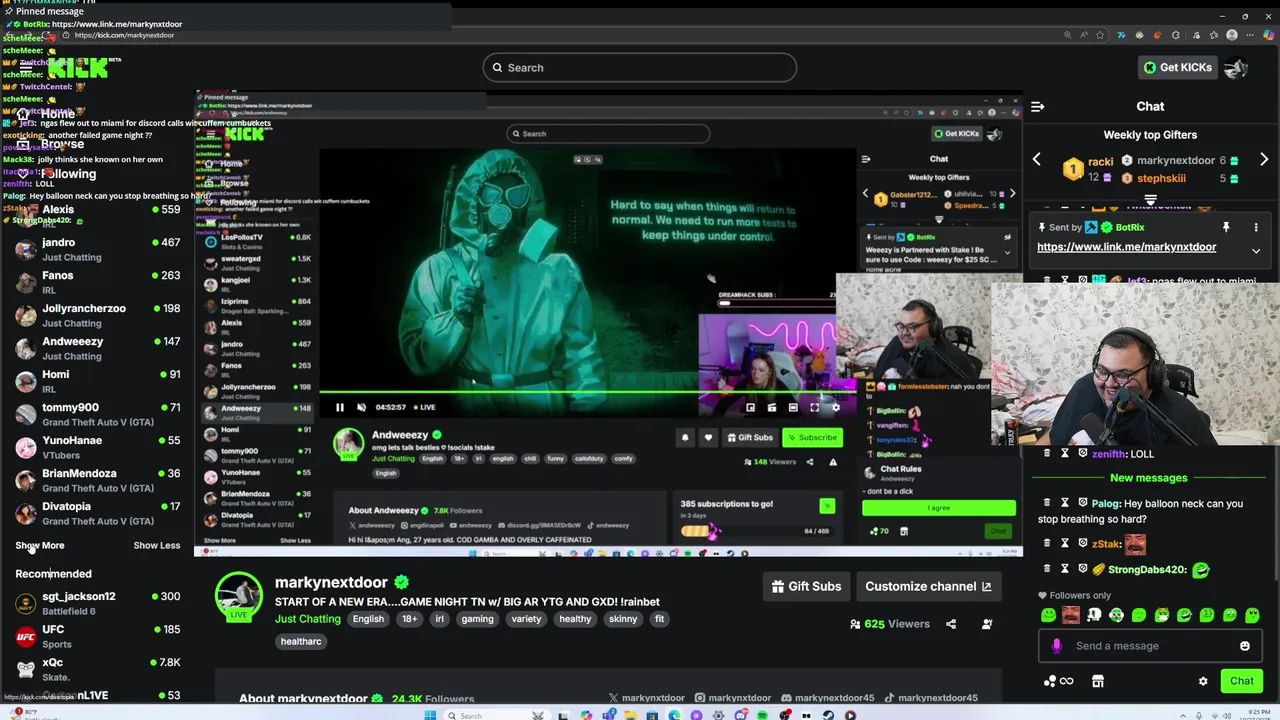Toggle the pin on the BotRix message

pos(1226,227)
